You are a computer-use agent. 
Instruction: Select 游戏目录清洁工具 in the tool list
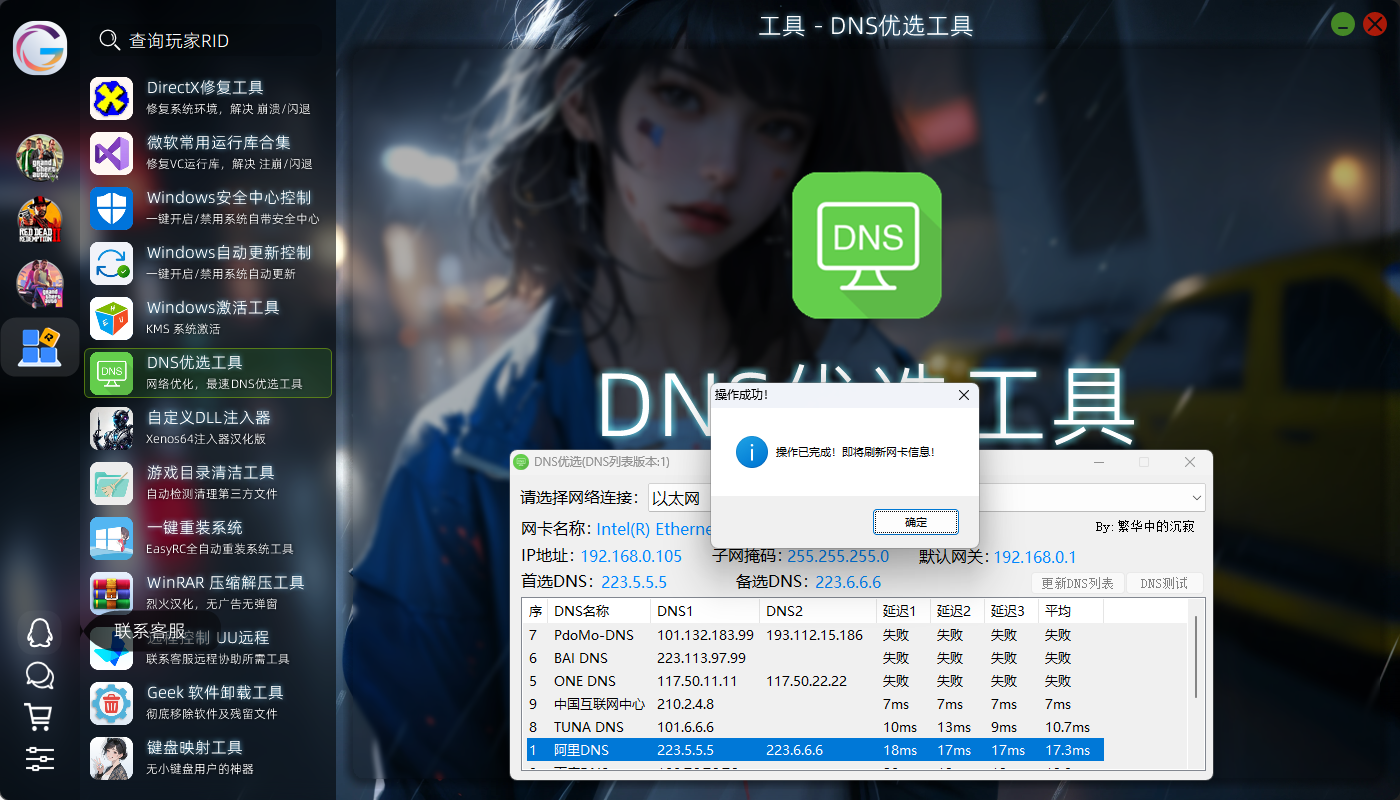[208, 483]
